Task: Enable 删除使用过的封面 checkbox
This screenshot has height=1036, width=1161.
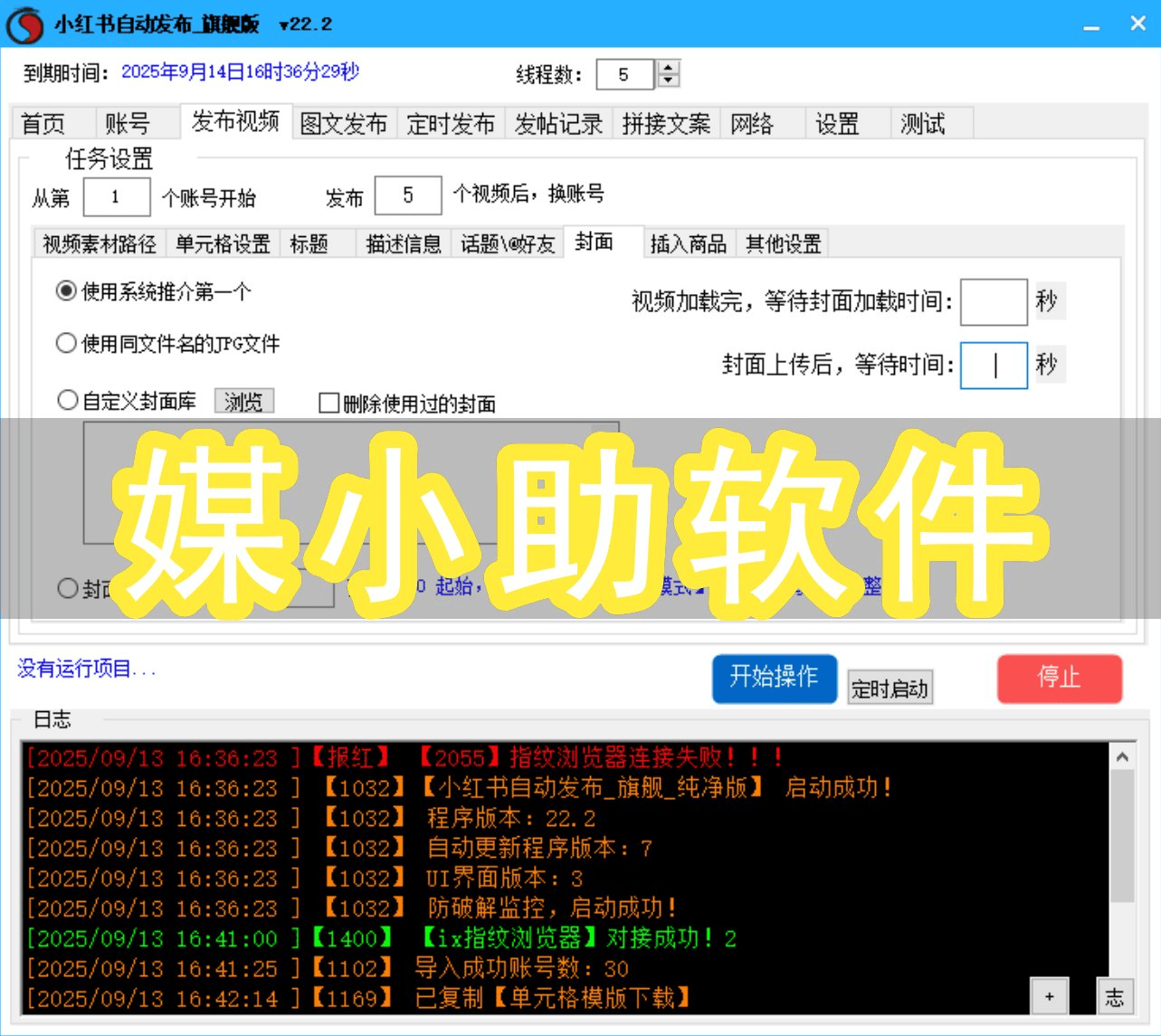Action: tap(329, 404)
